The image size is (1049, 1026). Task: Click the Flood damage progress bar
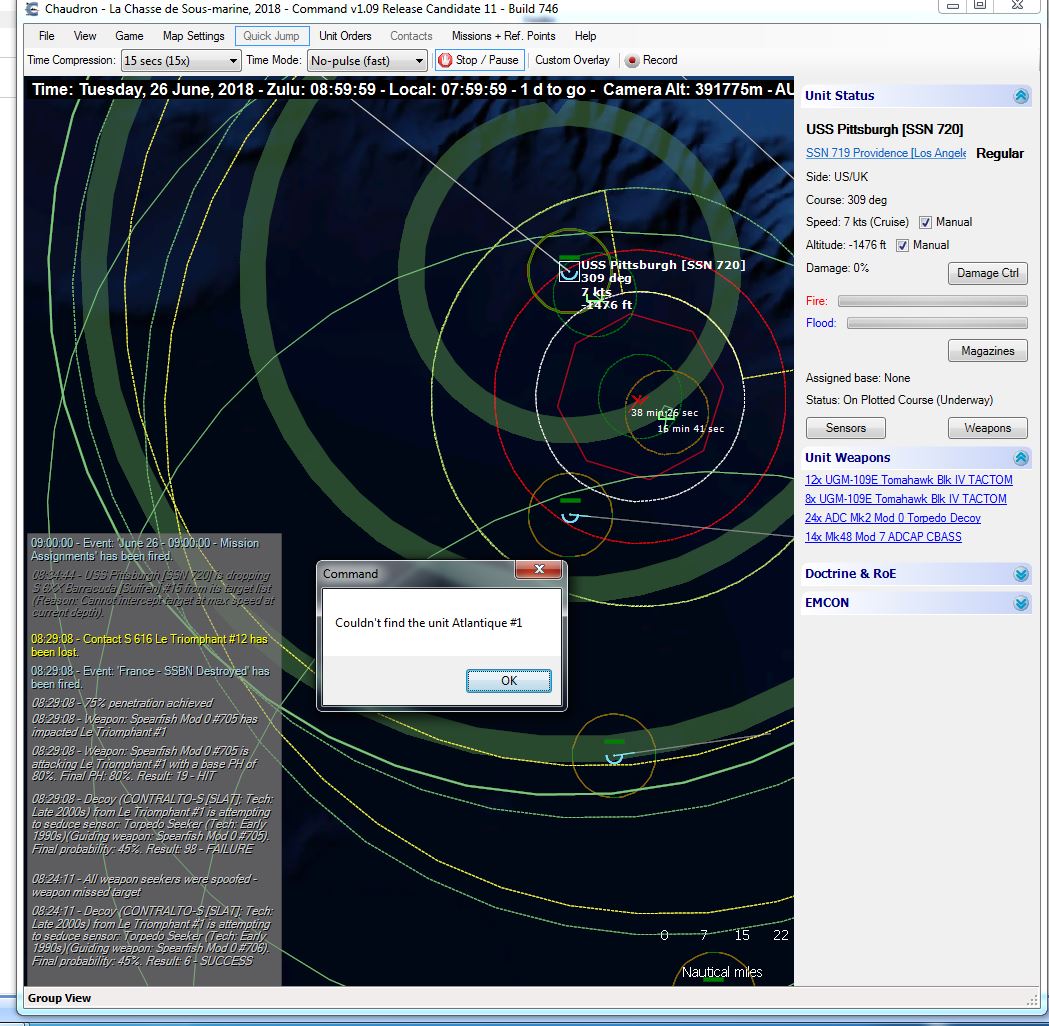click(x=937, y=324)
